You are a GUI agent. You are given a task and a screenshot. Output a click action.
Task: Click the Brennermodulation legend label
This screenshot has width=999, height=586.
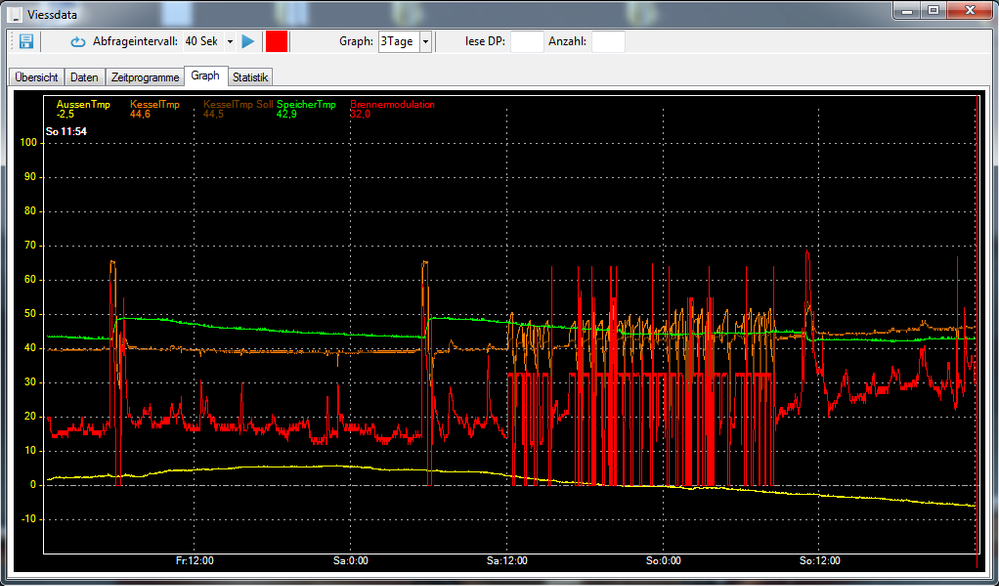[391, 104]
